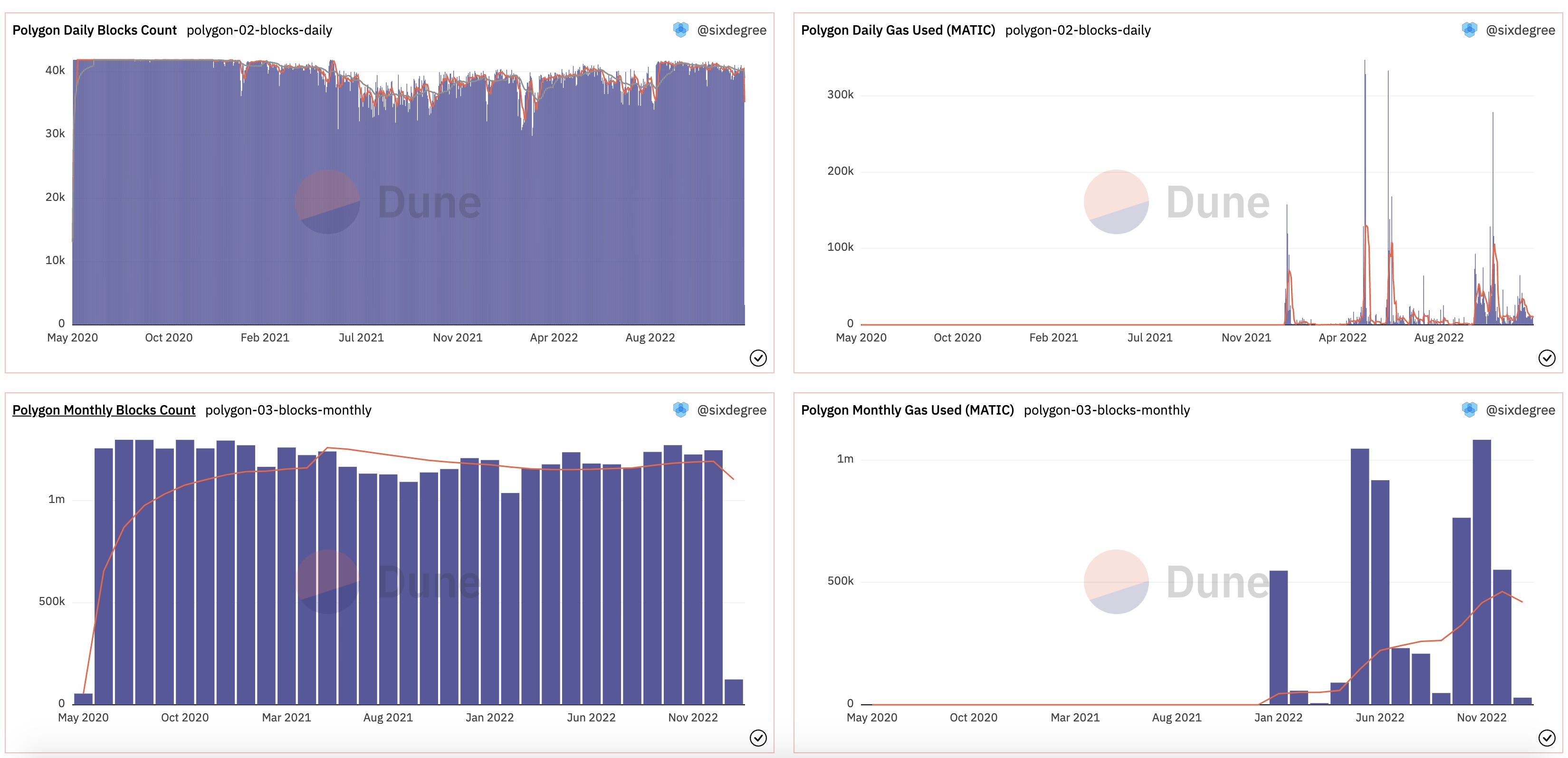Click the 300k axis label on Daily Gas Used
Screen dimensions: 1568x758
tap(840, 95)
